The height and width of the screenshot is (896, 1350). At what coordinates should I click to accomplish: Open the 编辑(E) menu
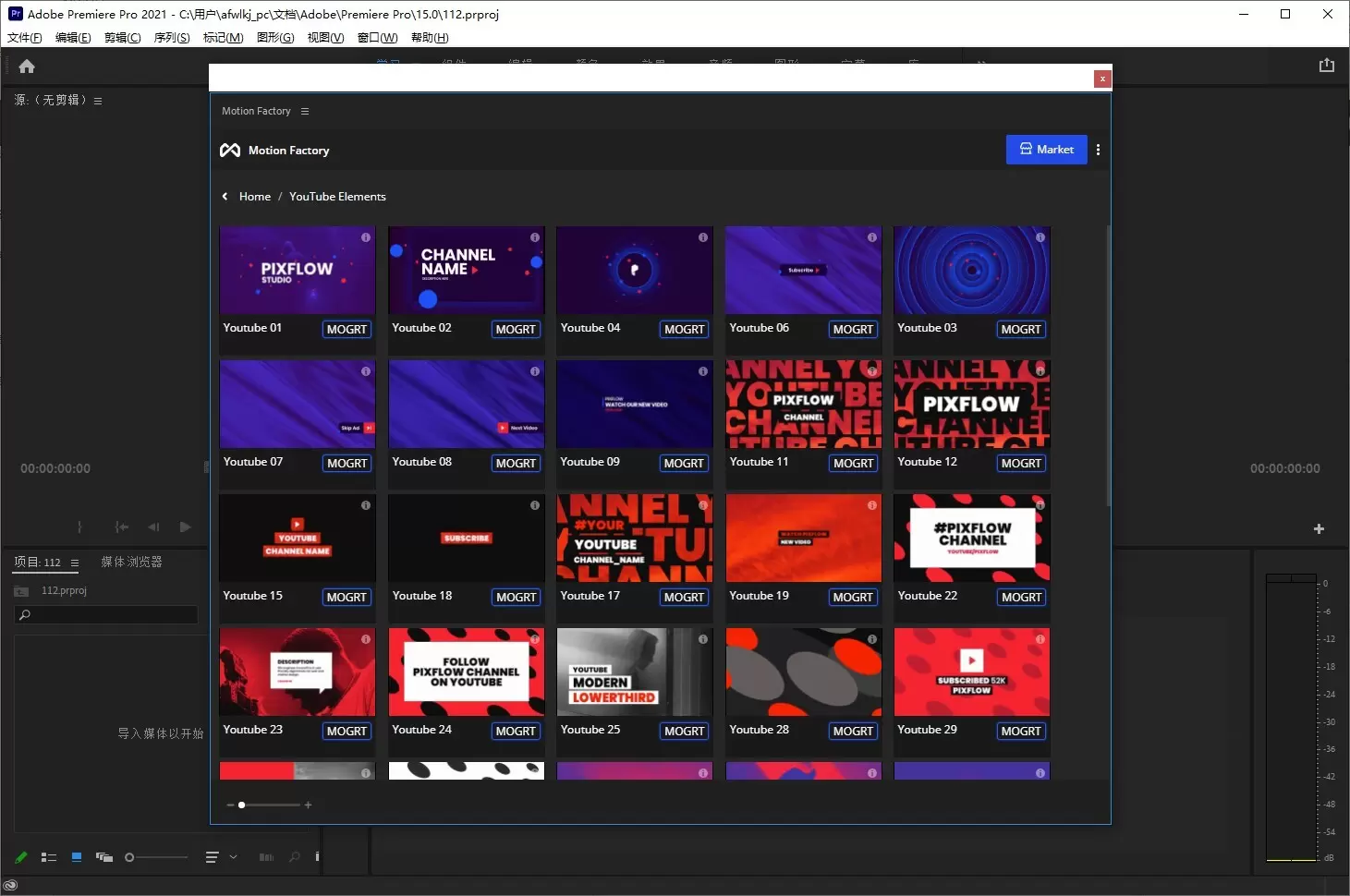click(x=73, y=38)
